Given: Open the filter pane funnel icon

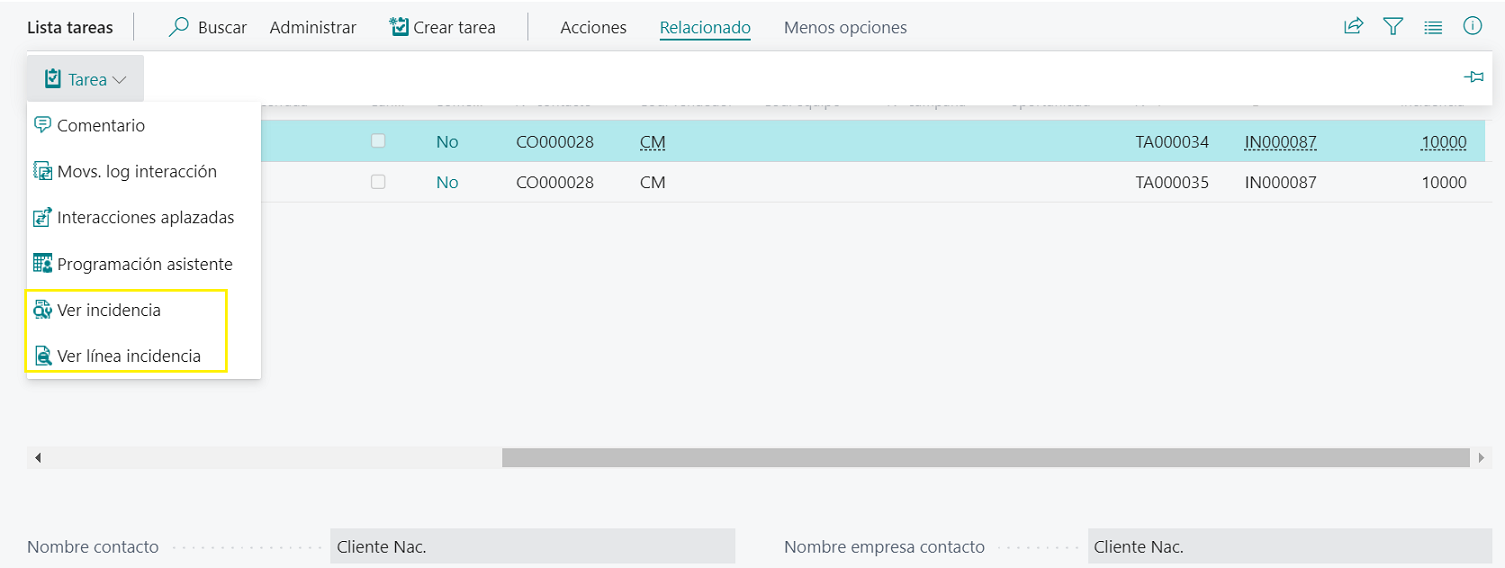Looking at the screenshot, I should click(1393, 27).
